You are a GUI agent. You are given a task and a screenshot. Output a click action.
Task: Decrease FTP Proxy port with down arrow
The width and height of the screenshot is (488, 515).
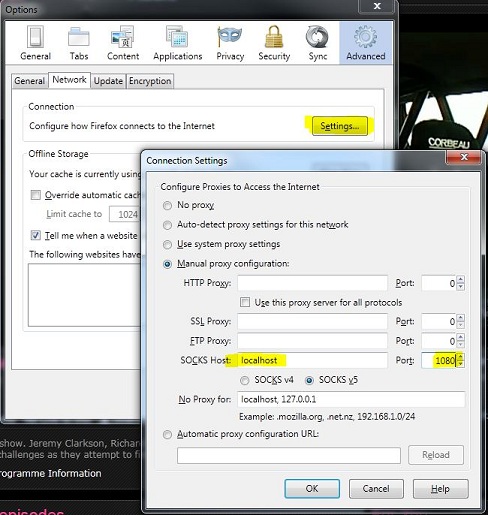point(461,345)
